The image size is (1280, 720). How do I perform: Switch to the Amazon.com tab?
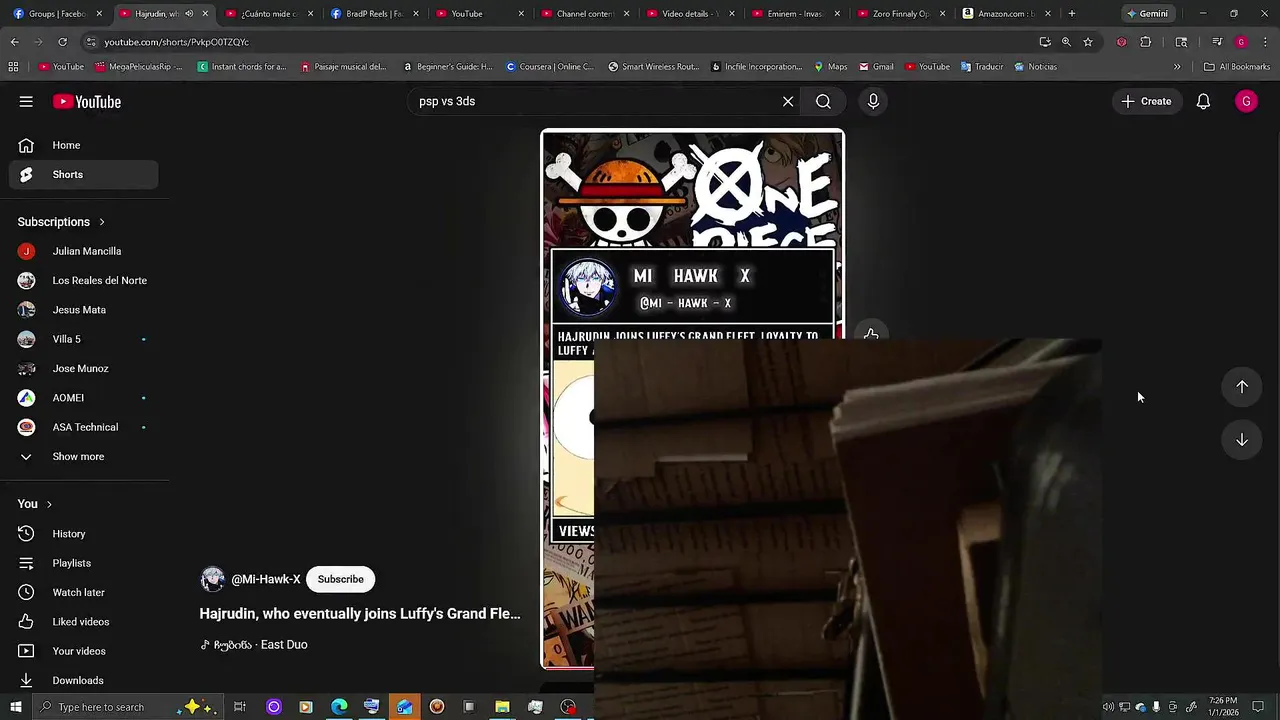tap(1004, 14)
